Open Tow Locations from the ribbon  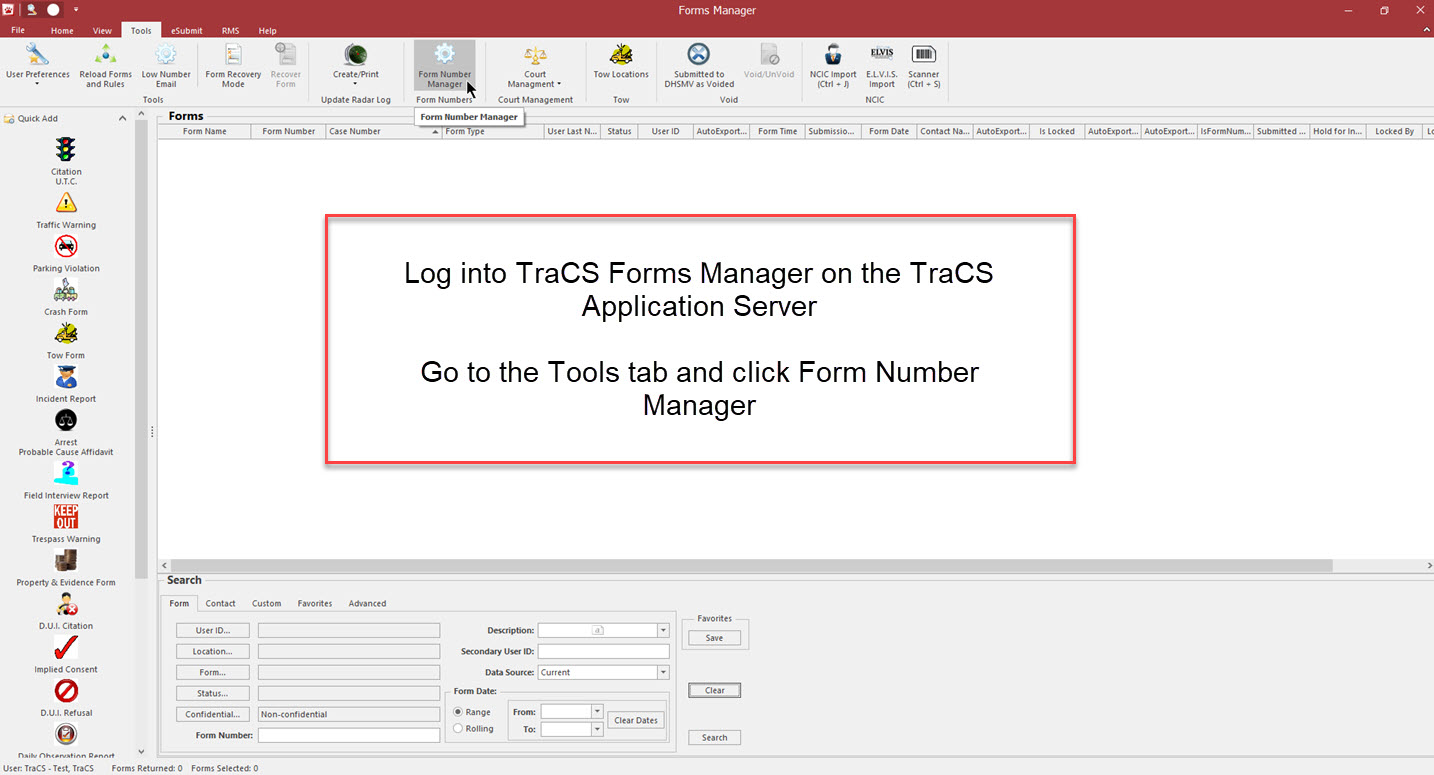tap(620, 62)
